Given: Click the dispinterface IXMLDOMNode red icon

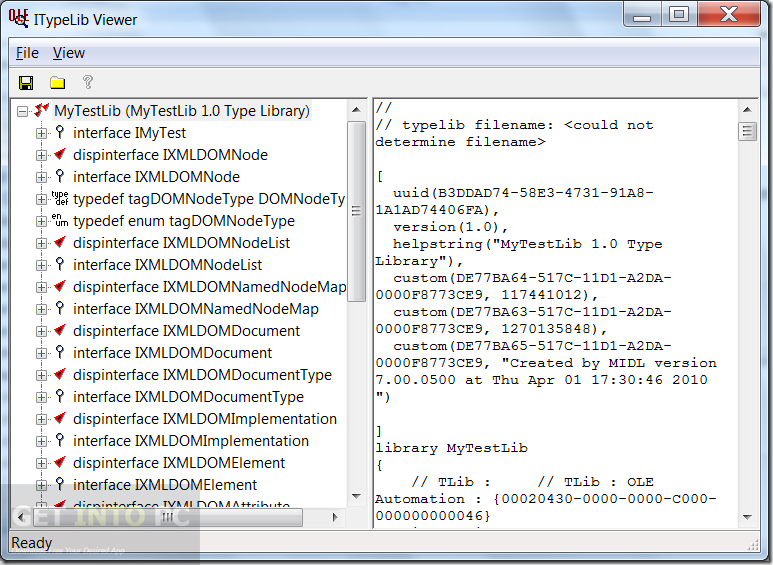Looking at the screenshot, I should click(60, 155).
